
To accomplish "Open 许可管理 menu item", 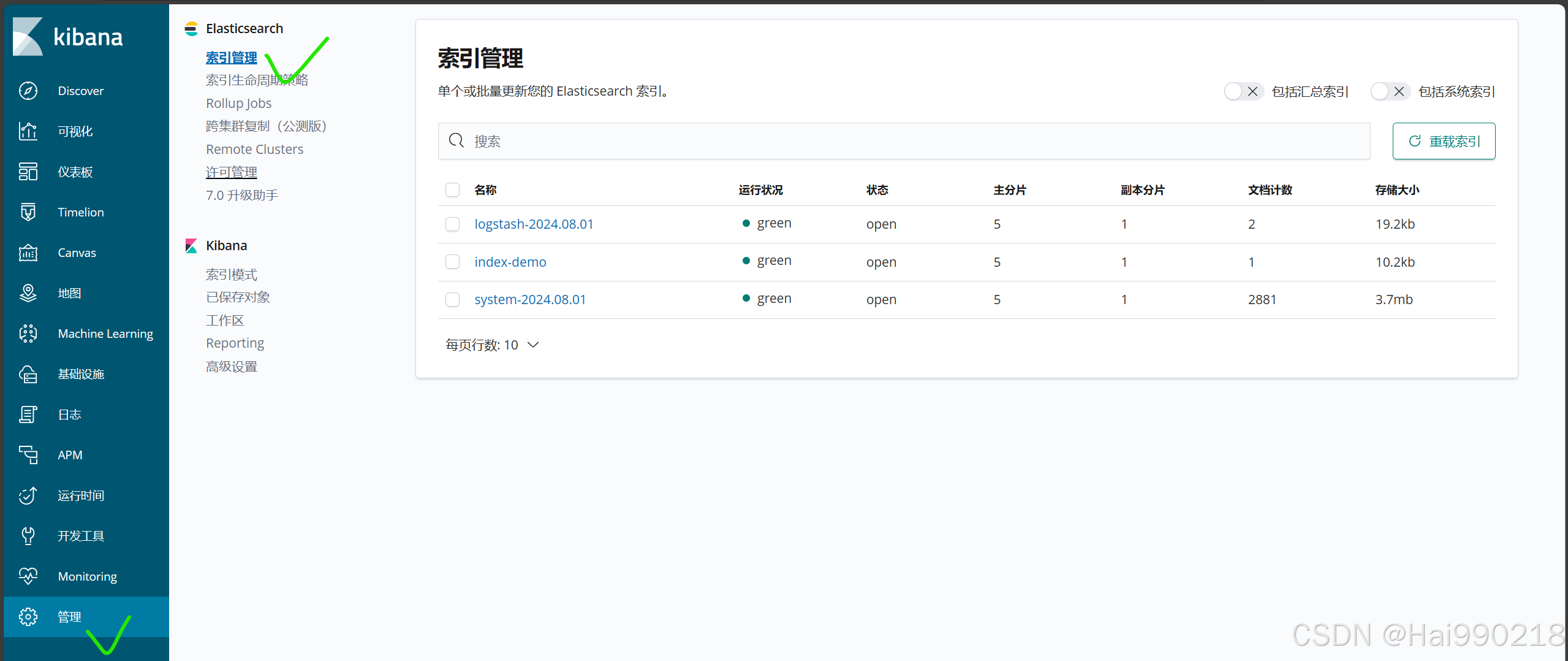I will coord(232,172).
